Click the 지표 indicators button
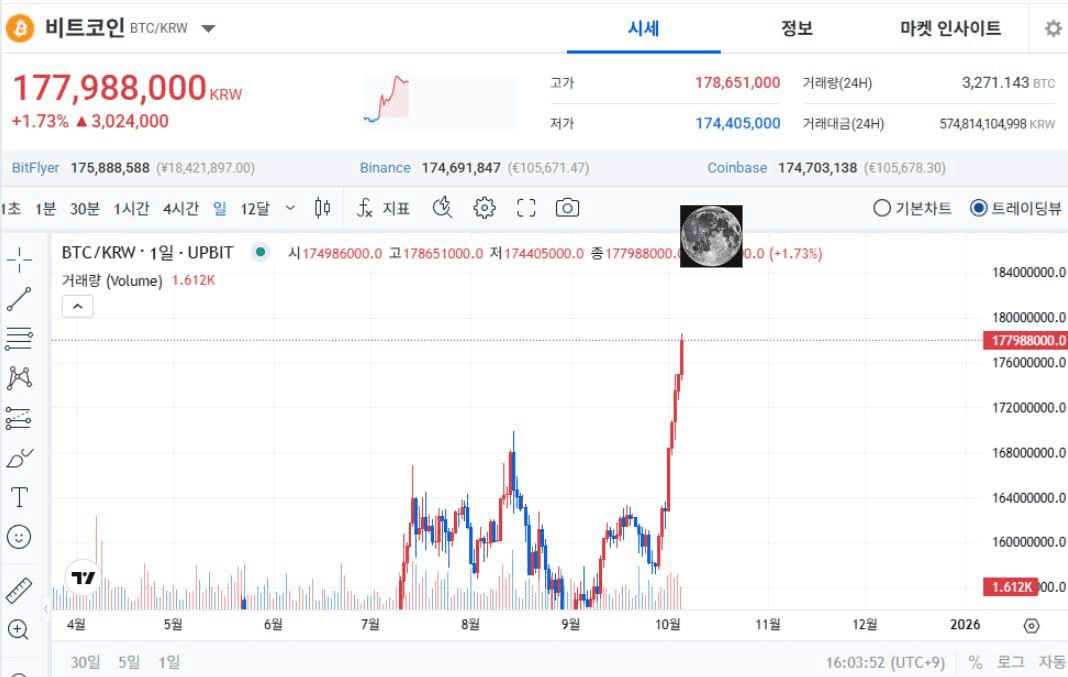This screenshot has height=677, width=1068. tap(384, 208)
